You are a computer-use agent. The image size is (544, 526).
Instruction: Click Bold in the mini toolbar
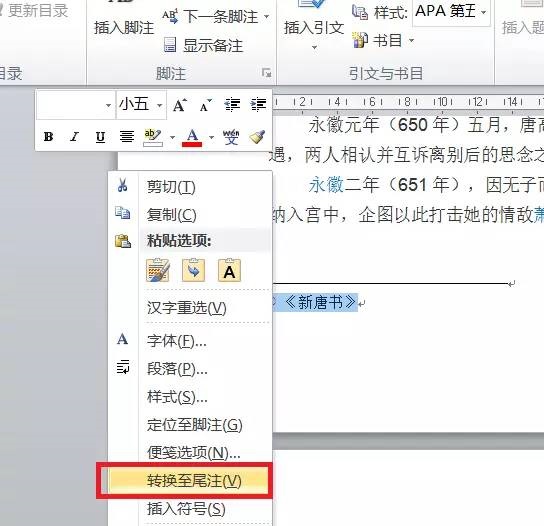49,137
